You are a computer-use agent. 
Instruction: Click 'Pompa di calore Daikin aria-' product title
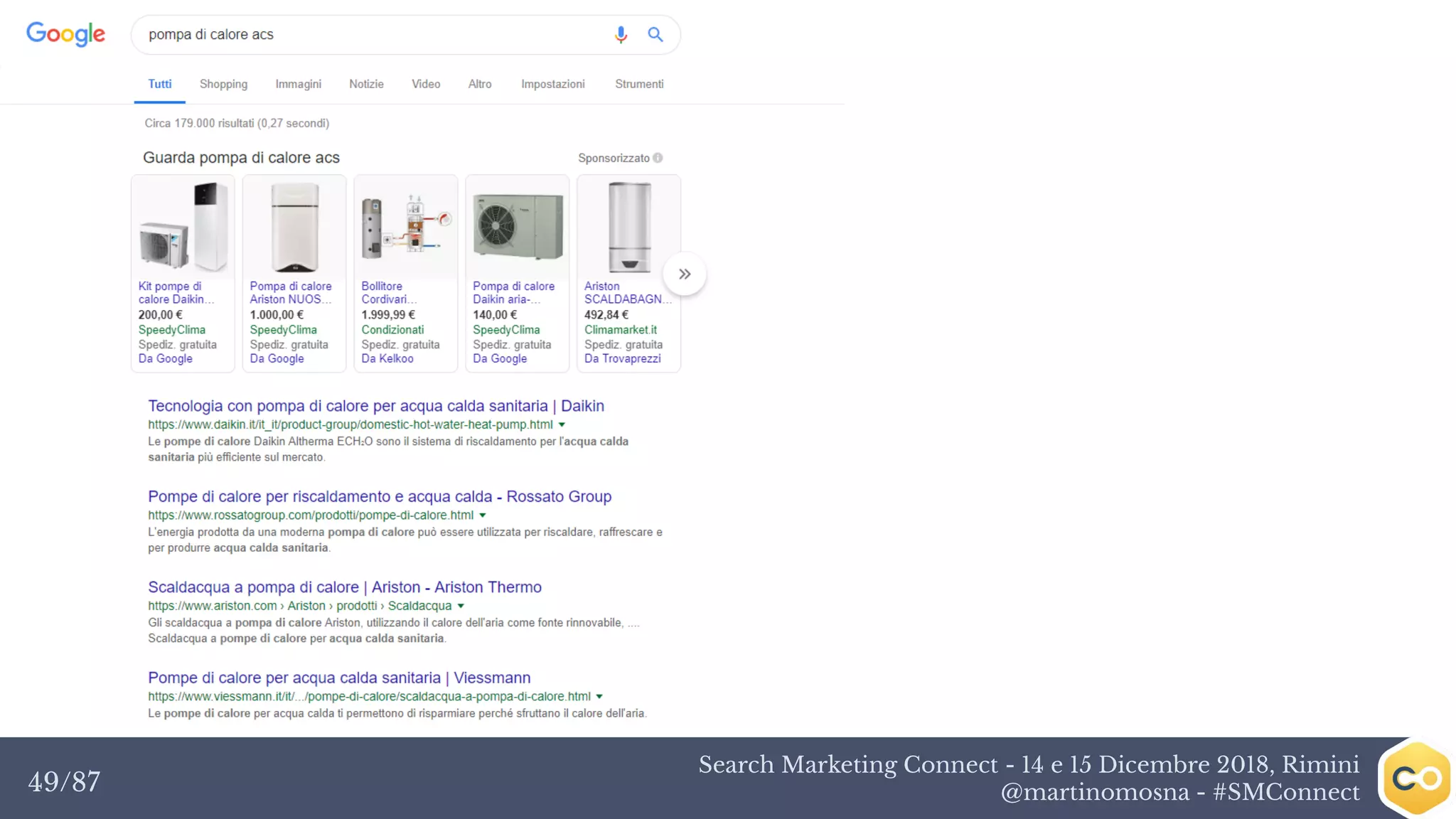click(x=513, y=292)
